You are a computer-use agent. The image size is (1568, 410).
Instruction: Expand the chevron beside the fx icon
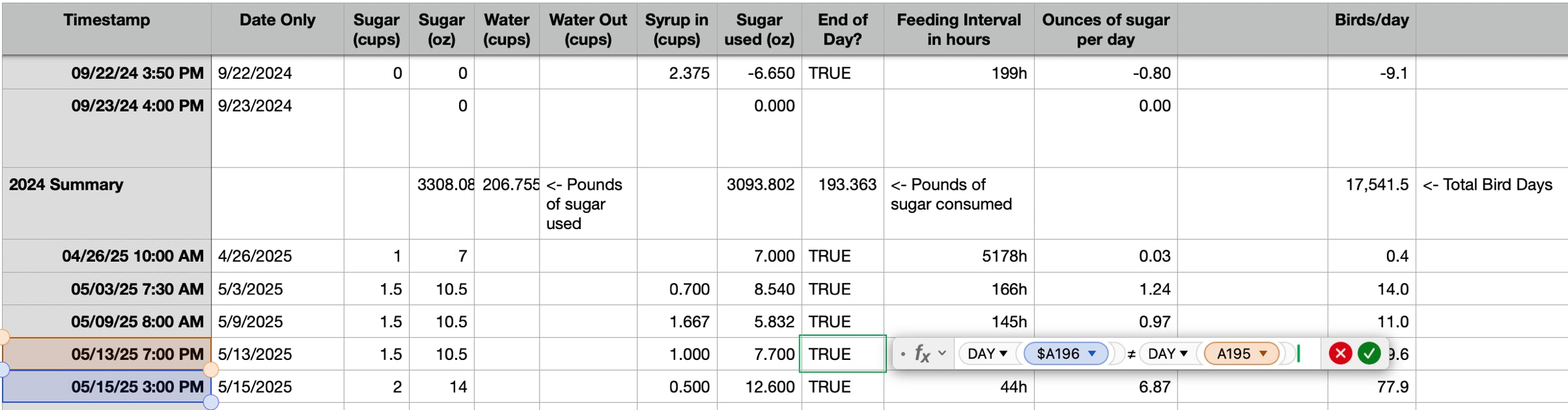tap(942, 353)
